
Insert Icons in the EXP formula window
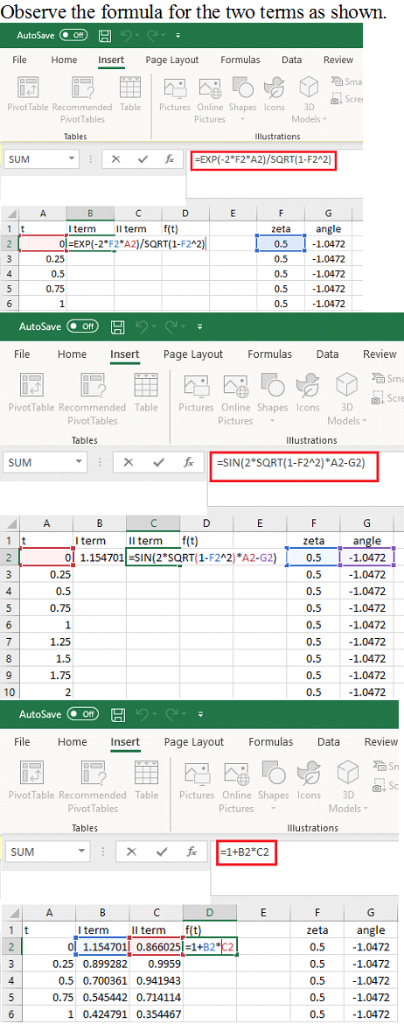(x=274, y=96)
